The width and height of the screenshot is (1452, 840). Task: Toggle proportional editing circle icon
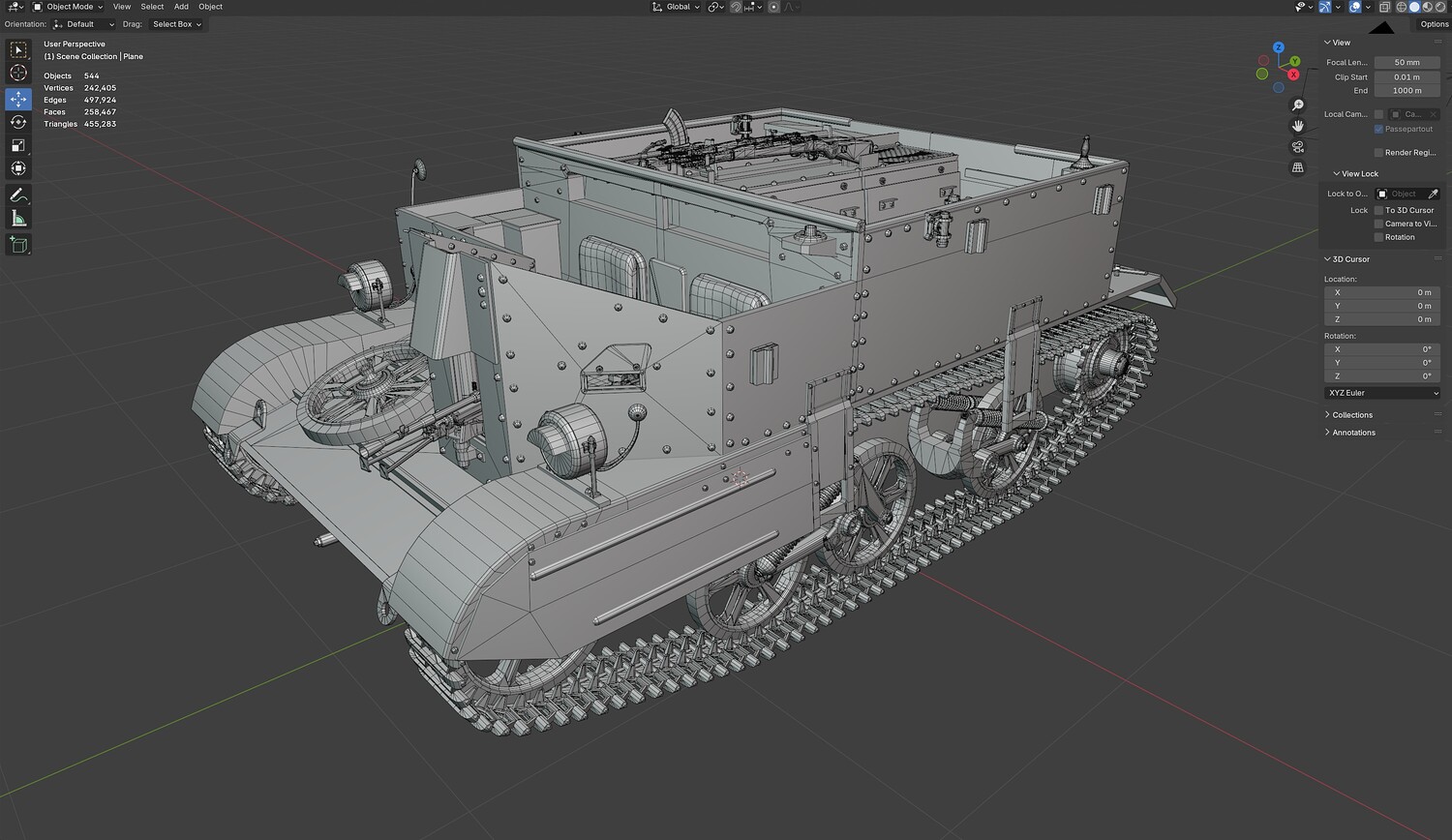click(773, 7)
